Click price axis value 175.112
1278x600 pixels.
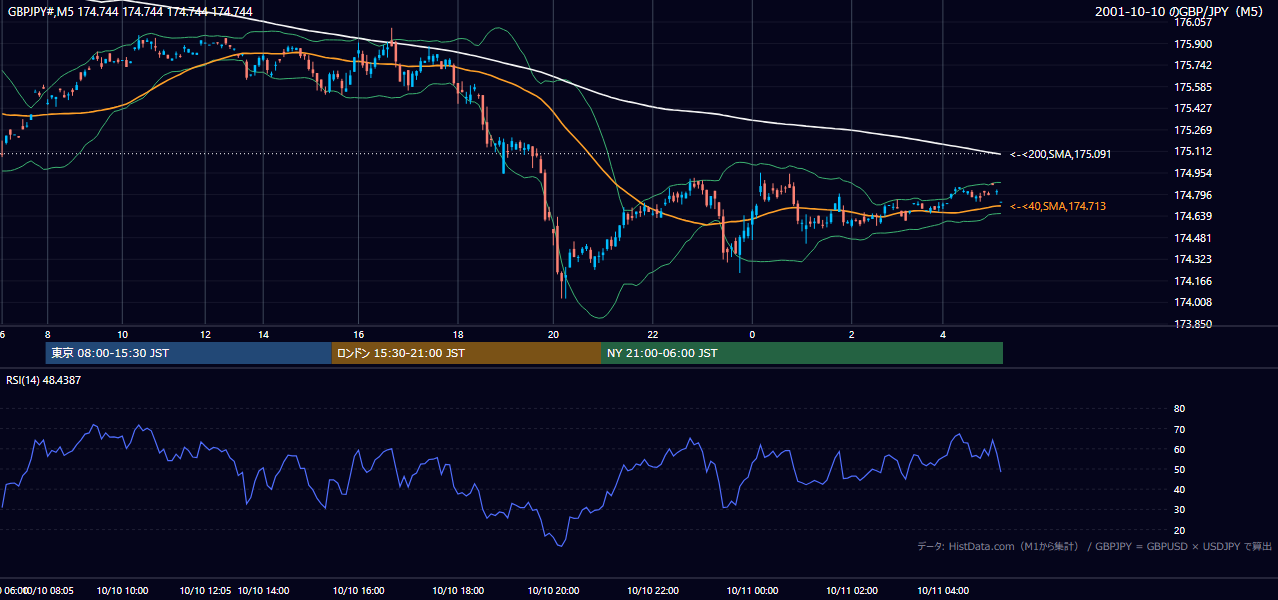point(1193,152)
